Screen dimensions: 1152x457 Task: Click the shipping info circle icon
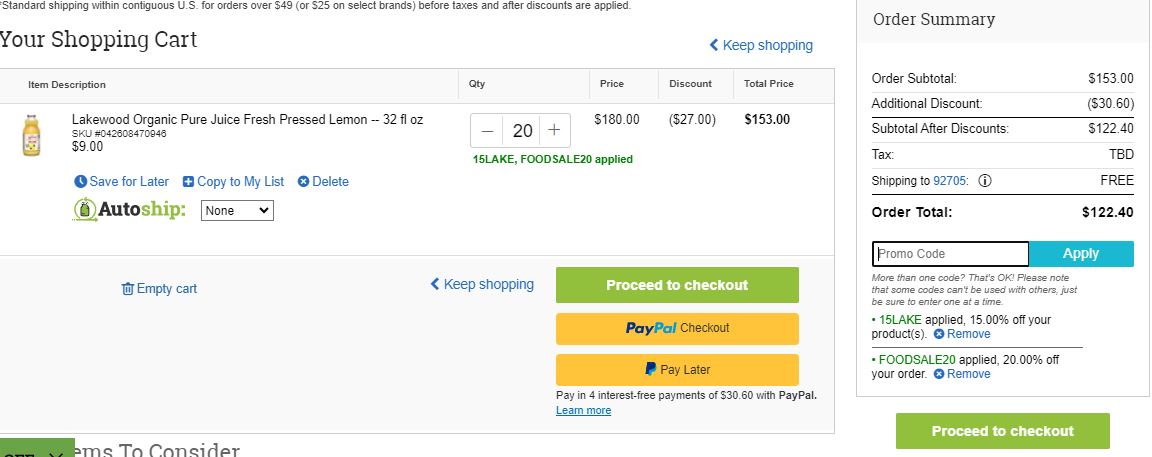984,181
